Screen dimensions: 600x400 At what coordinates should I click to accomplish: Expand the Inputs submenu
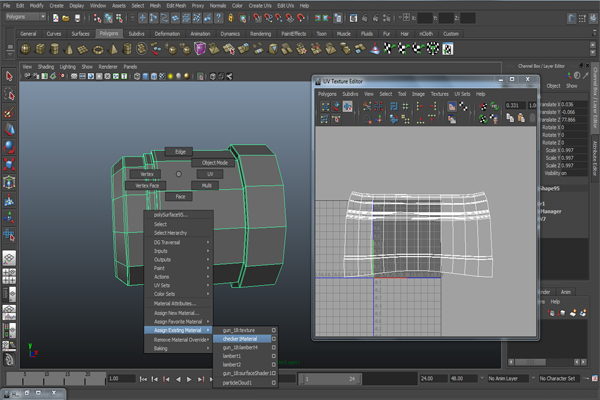point(178,251)
